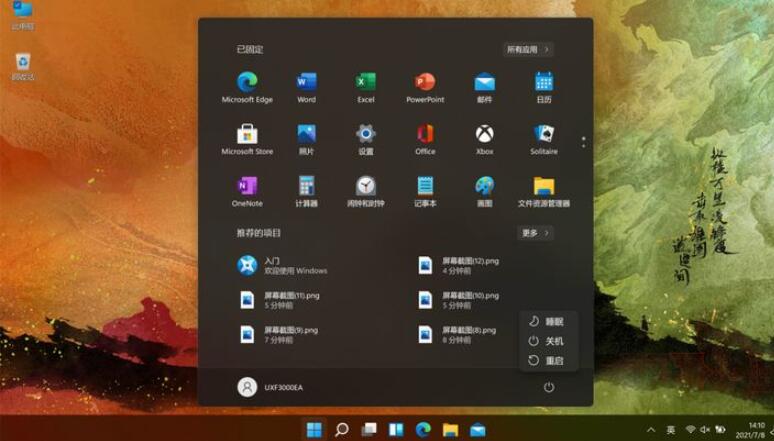774x441 pixels.
Task: Open the Mail (邮件) app
Action: (x=484, y=87)
